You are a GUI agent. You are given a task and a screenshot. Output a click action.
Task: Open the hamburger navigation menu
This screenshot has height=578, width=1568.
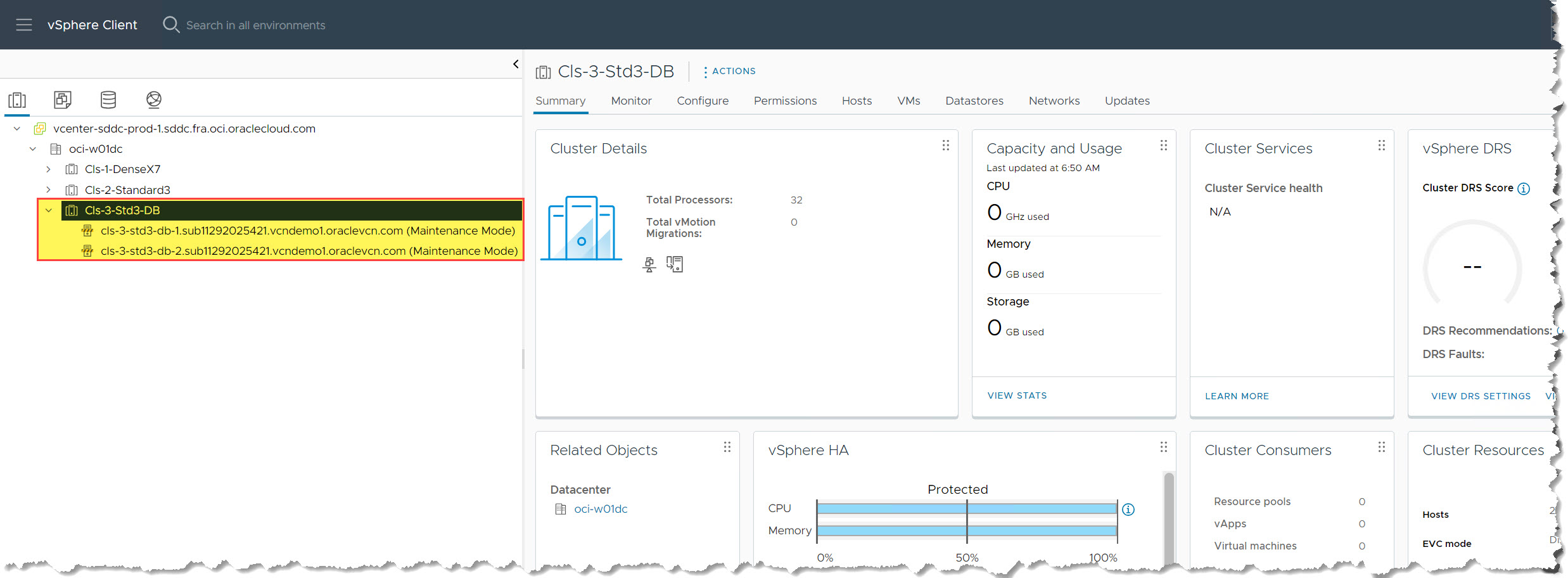tap(24, 25)
